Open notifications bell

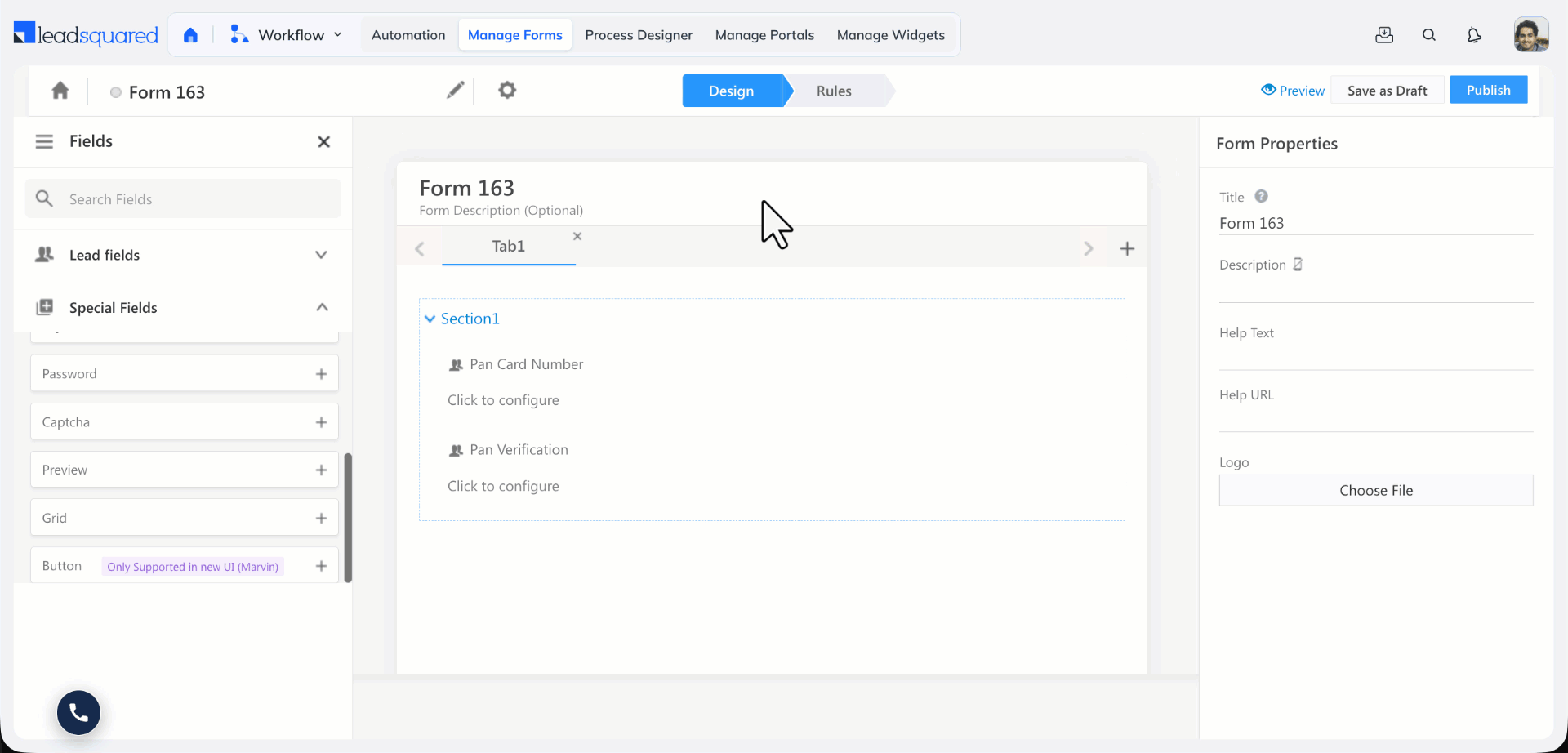[x=1474, y=35]
